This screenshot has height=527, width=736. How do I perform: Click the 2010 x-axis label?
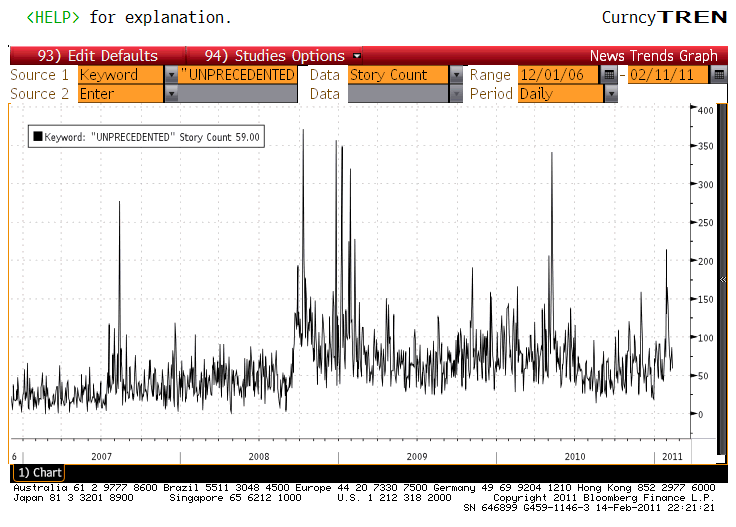pos(575,456)
